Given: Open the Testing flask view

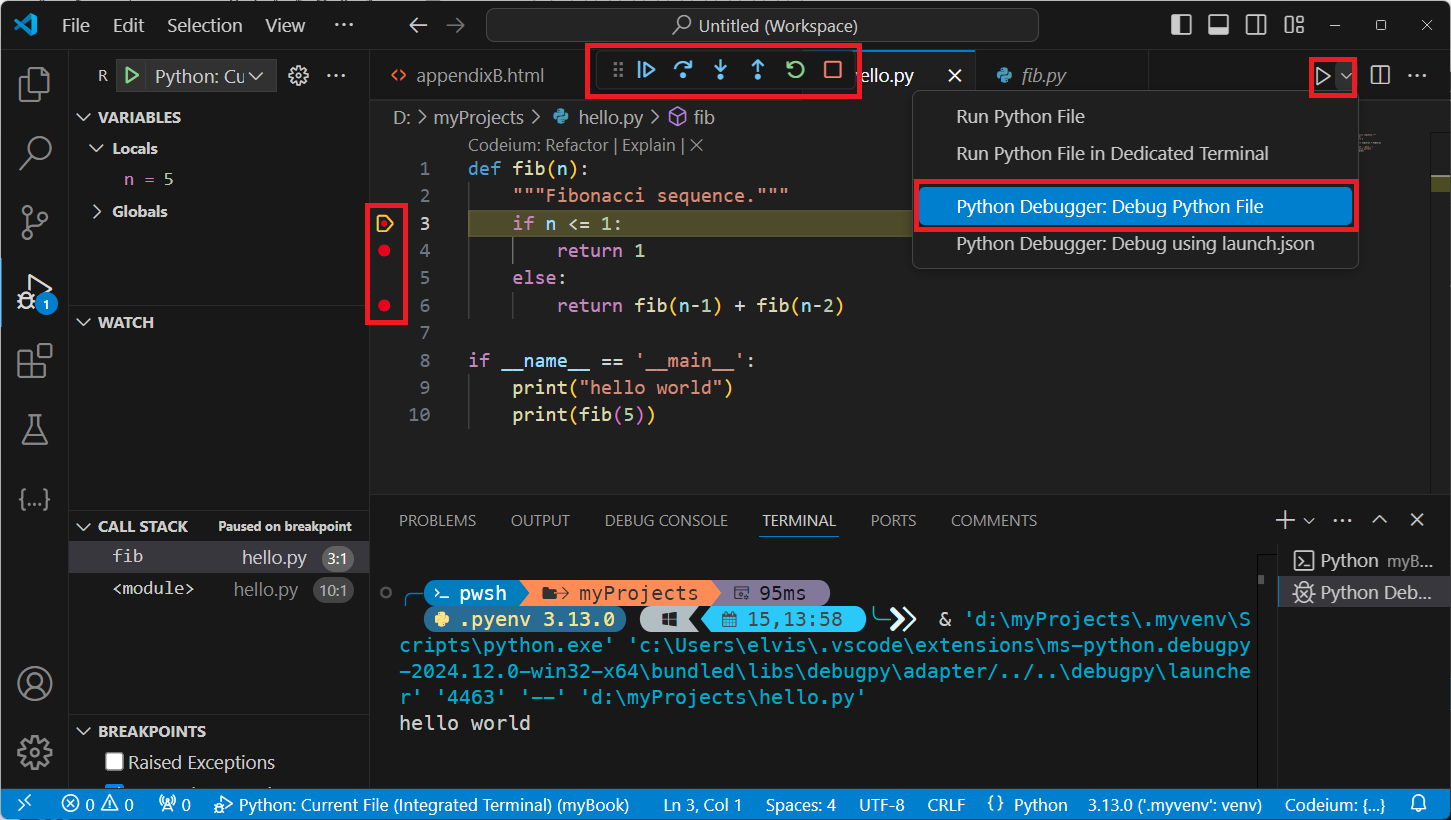Looking at the screenshot, I should pyautogui.click(x=35, y=430).
